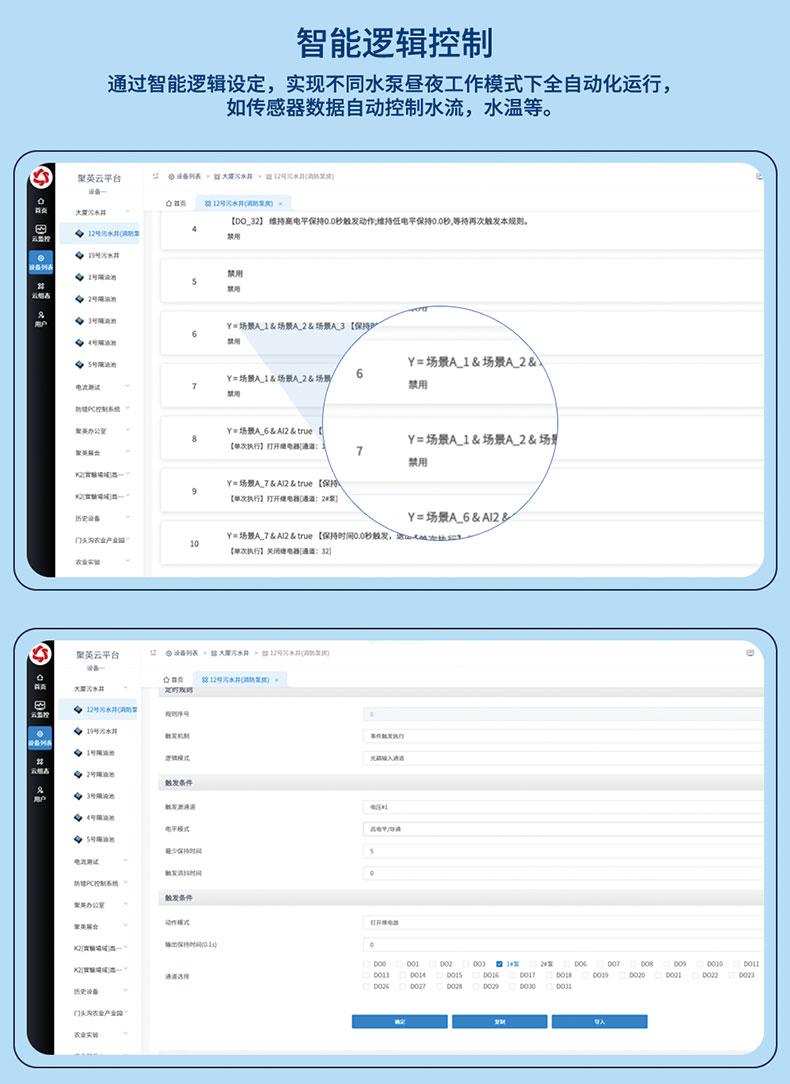The height and width of the screenshot is (1084, 790).
Task: Open 逻辑模式 dropdown in lower screenshot
Action: pos(563,758)
